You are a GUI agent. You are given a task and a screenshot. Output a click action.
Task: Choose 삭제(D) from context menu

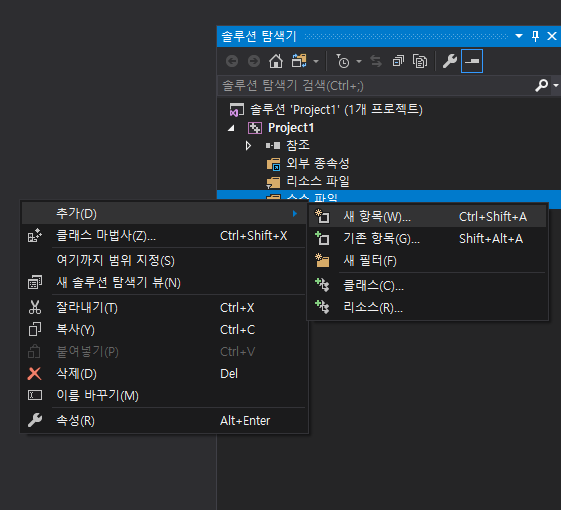click(x=164, y=374)
